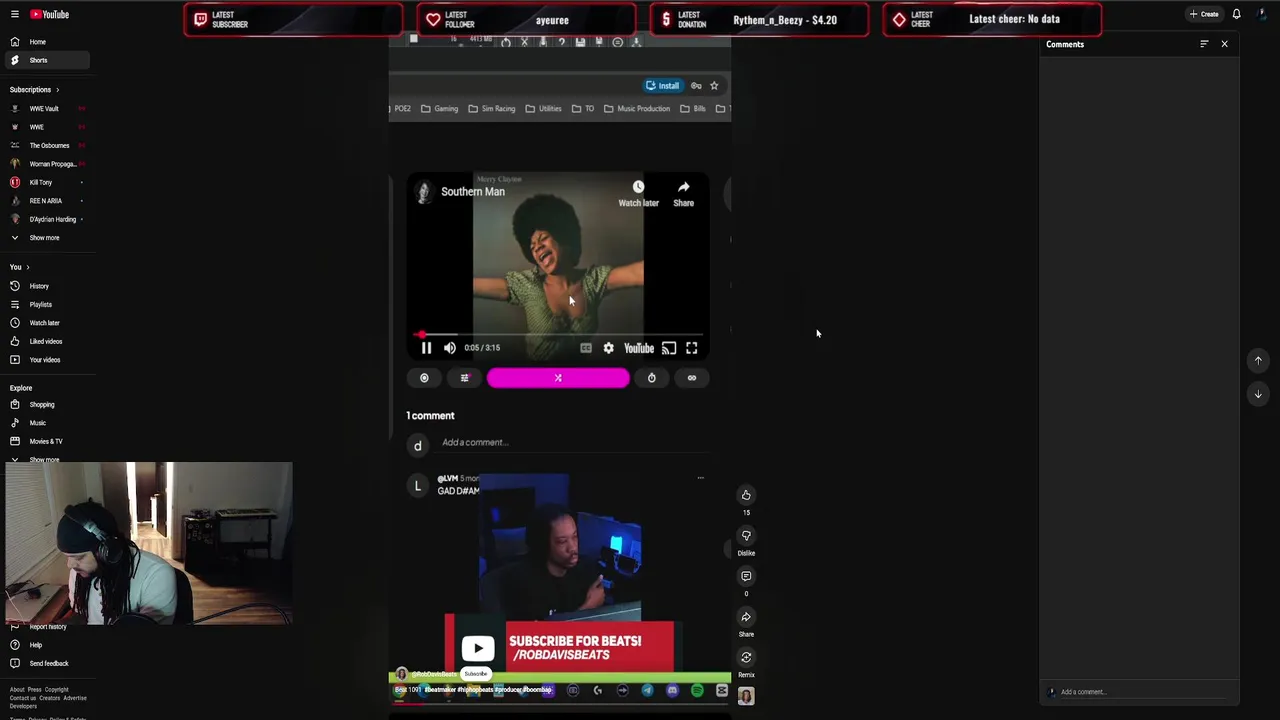Open the video settings gear
Image resolution: width=1280 pixels, height=720 pixels.
click(x=608, y=348)
